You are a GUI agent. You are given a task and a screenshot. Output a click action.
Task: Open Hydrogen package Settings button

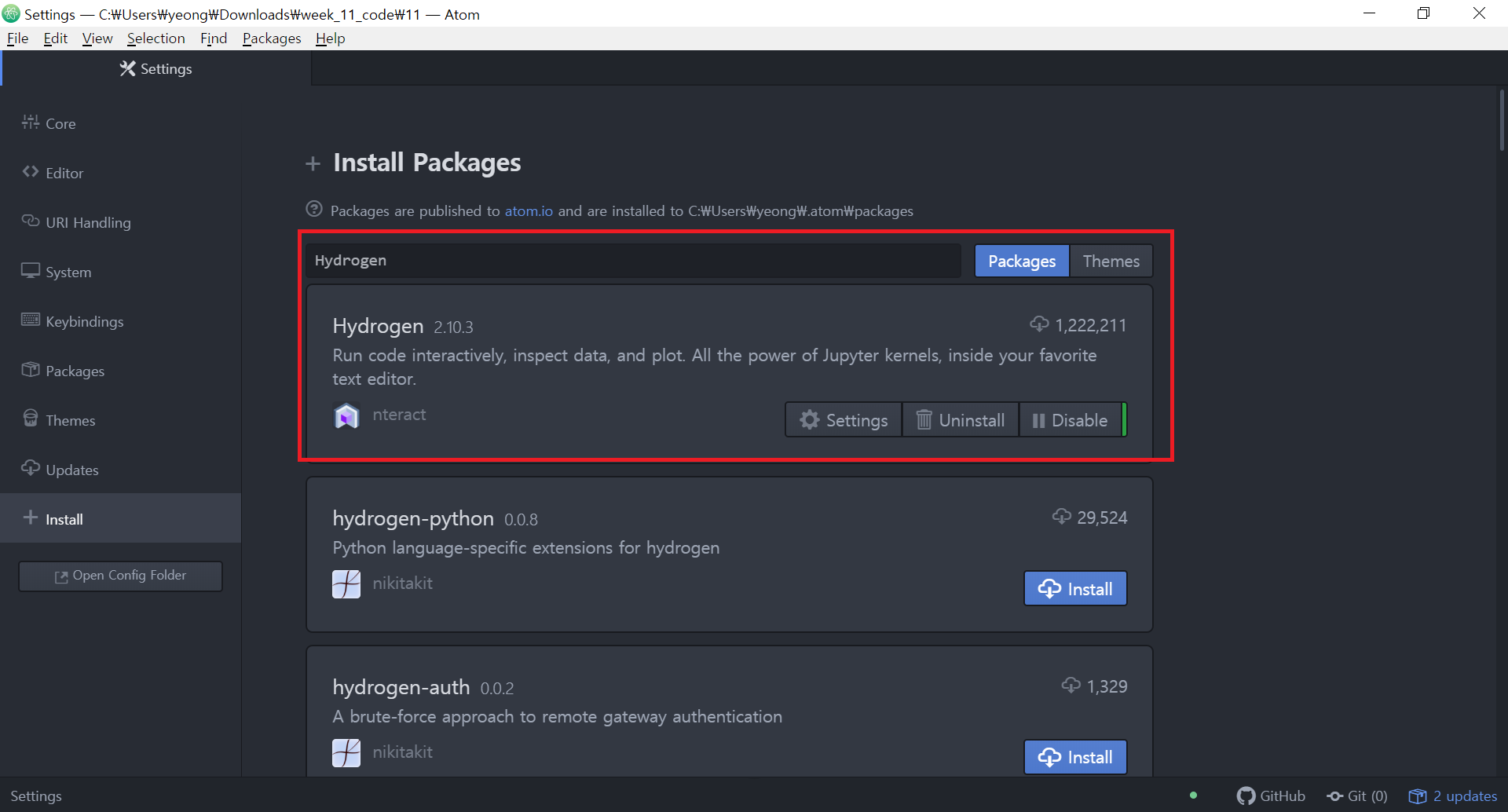tap(844, 420)
